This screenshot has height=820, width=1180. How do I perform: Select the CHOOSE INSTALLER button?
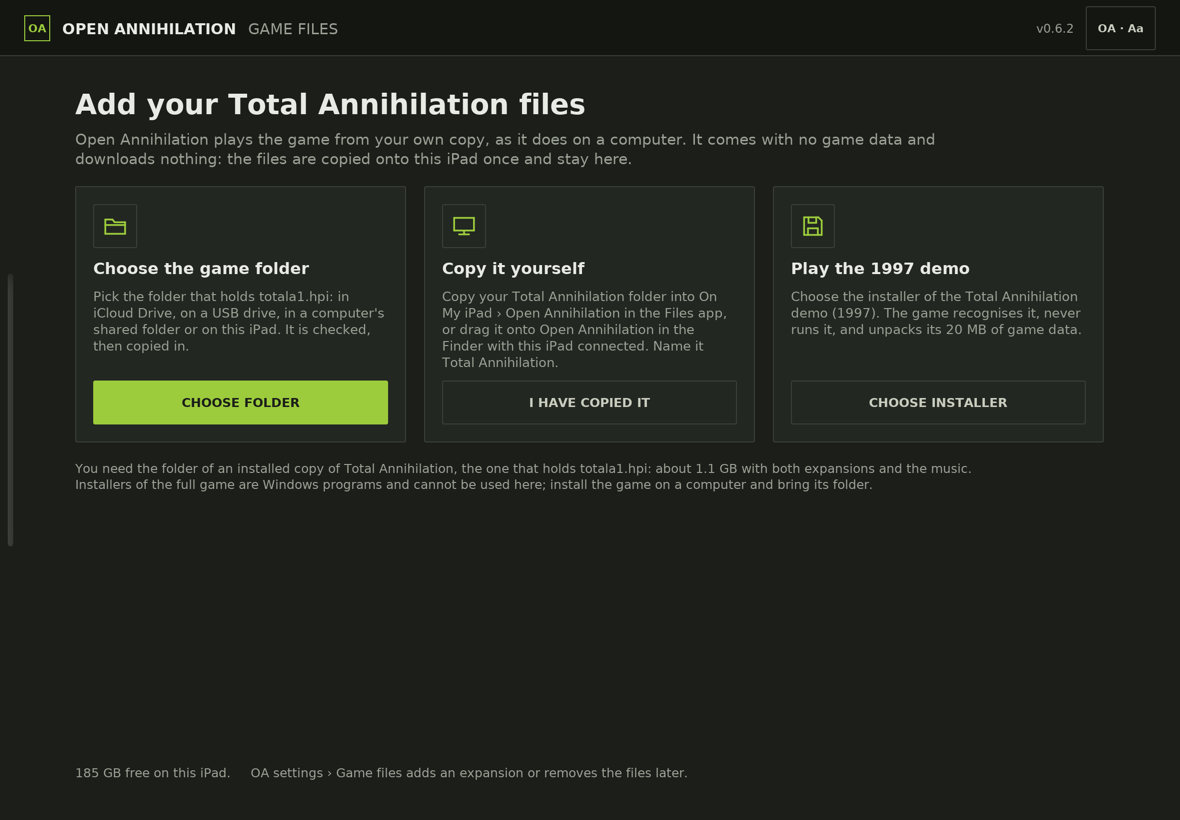(938, 402)
